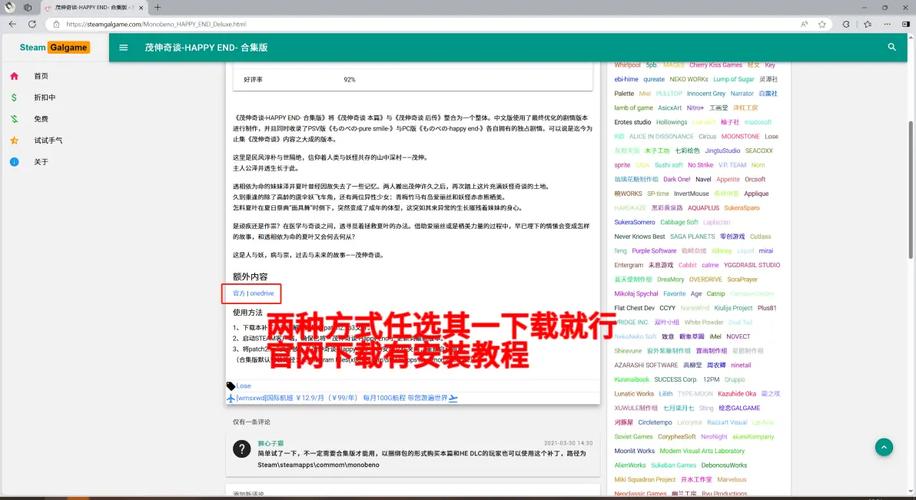Viewport: 916px width, 500px height.
Task: Reload the page with the refresh icon
Action: (x=32, y=24)
